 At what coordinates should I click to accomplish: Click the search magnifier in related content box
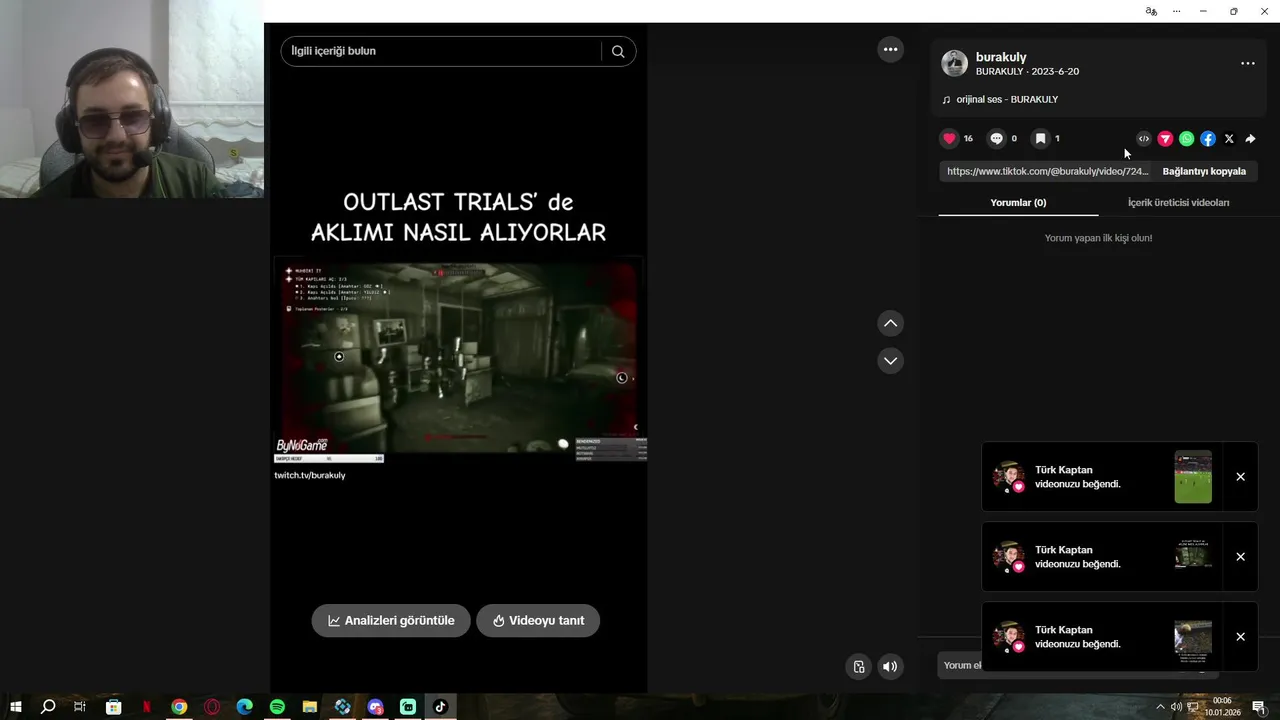pyautogui.click(x=618, y=51)
